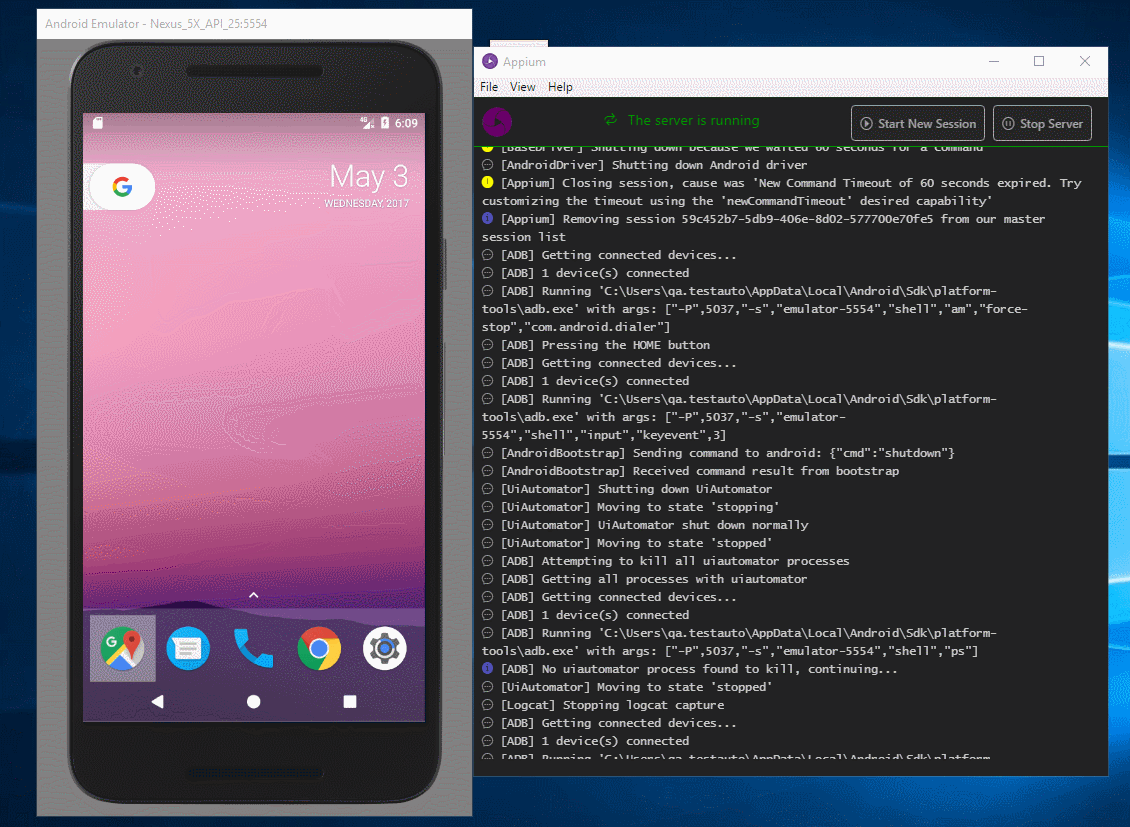The width and height of the screenshot is (1130, 827).
Task: Click the battery icon in status bar
Action: tap(385, 122)
